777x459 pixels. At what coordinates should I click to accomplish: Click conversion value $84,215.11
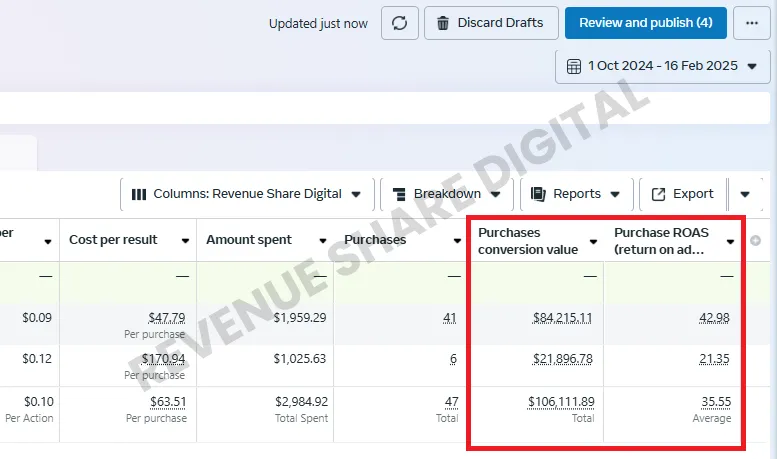pyautogui.click(x=562, y=318)
